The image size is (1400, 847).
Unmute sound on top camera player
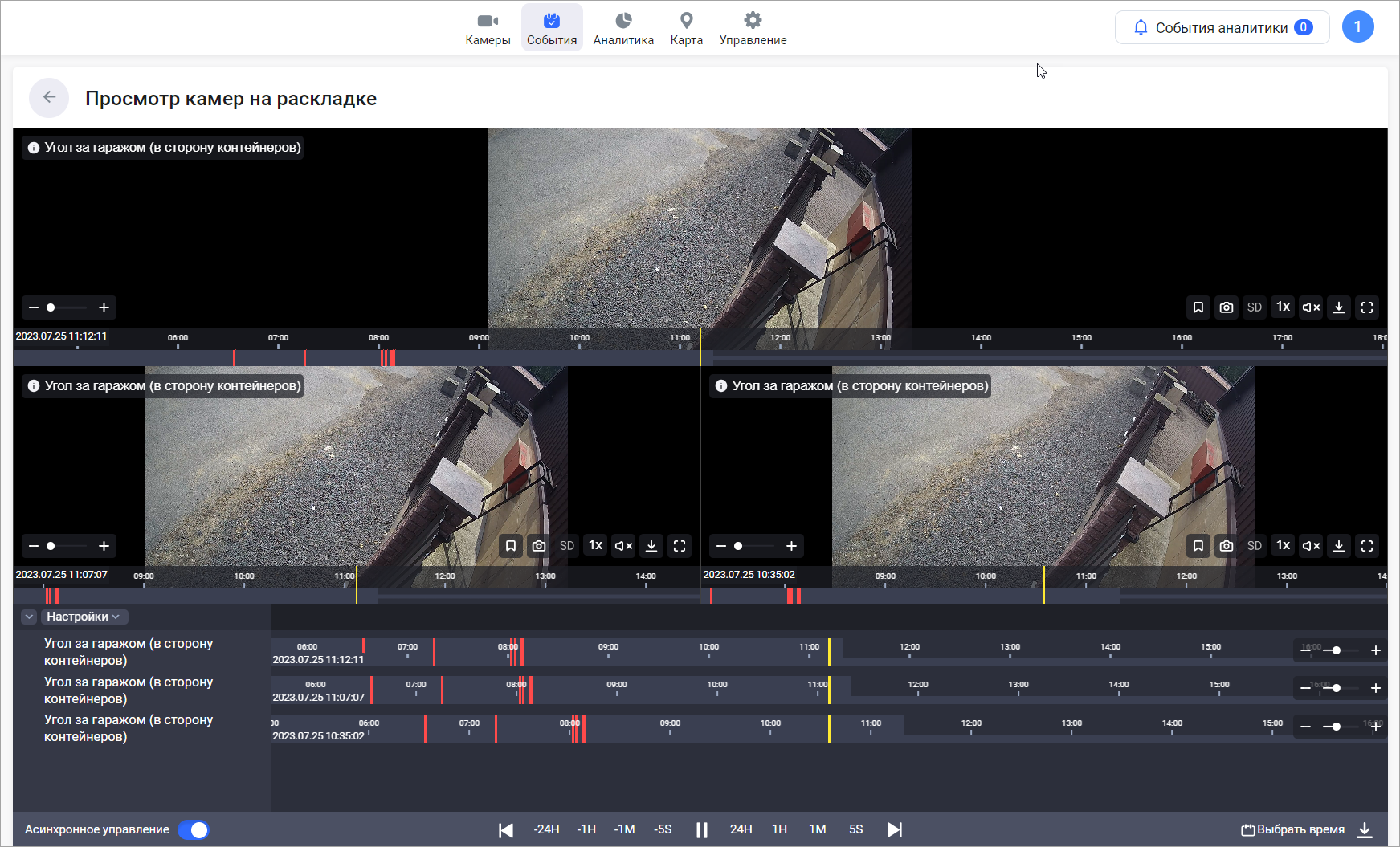coord(1311,307)
